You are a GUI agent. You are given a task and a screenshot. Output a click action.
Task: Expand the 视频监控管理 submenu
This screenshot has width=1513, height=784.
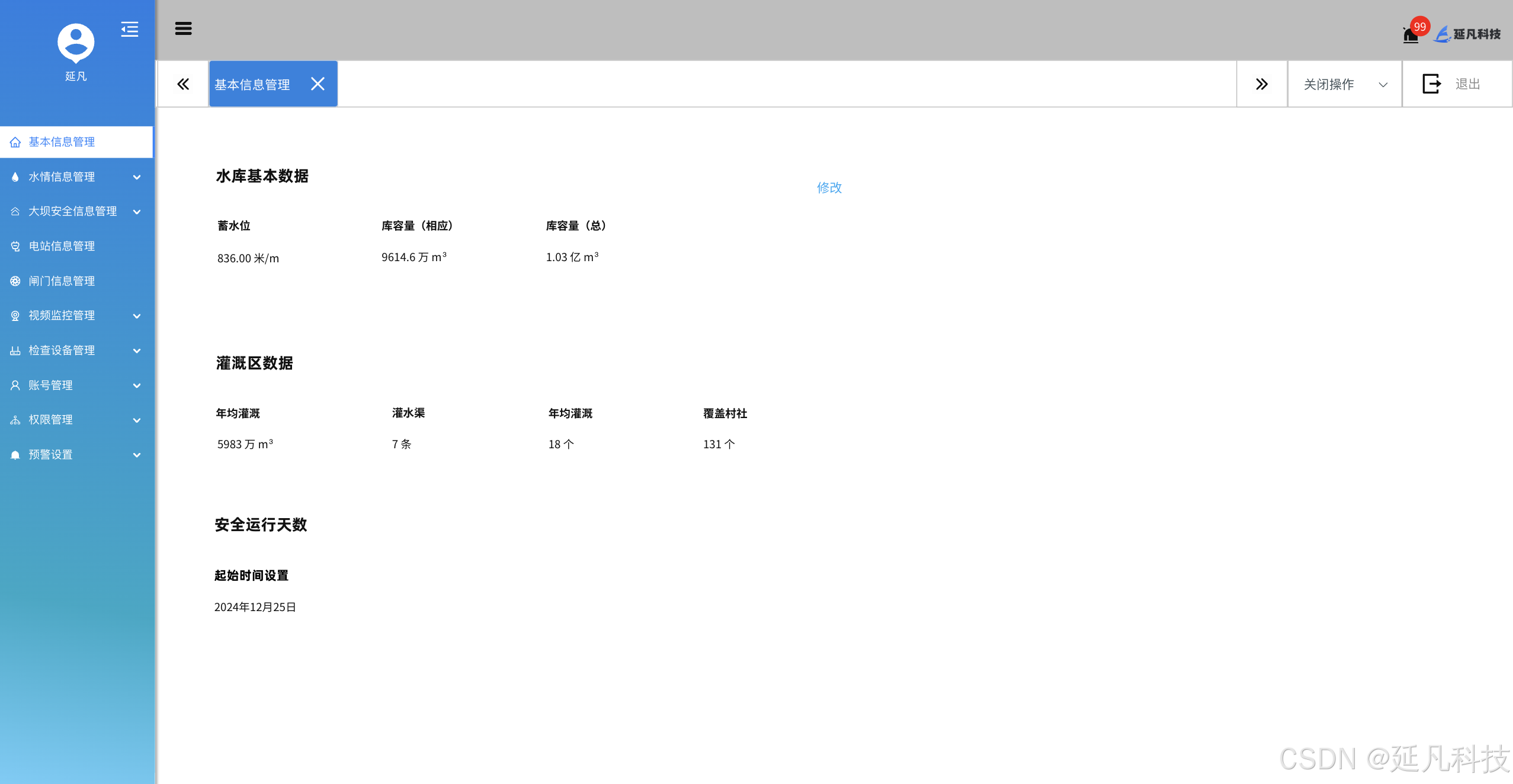pos(62,316)
